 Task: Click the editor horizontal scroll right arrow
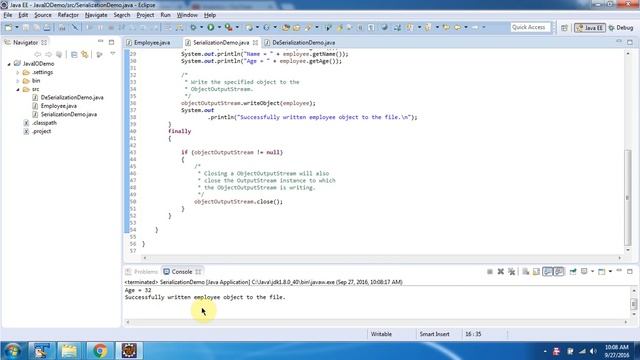point(620,258)
